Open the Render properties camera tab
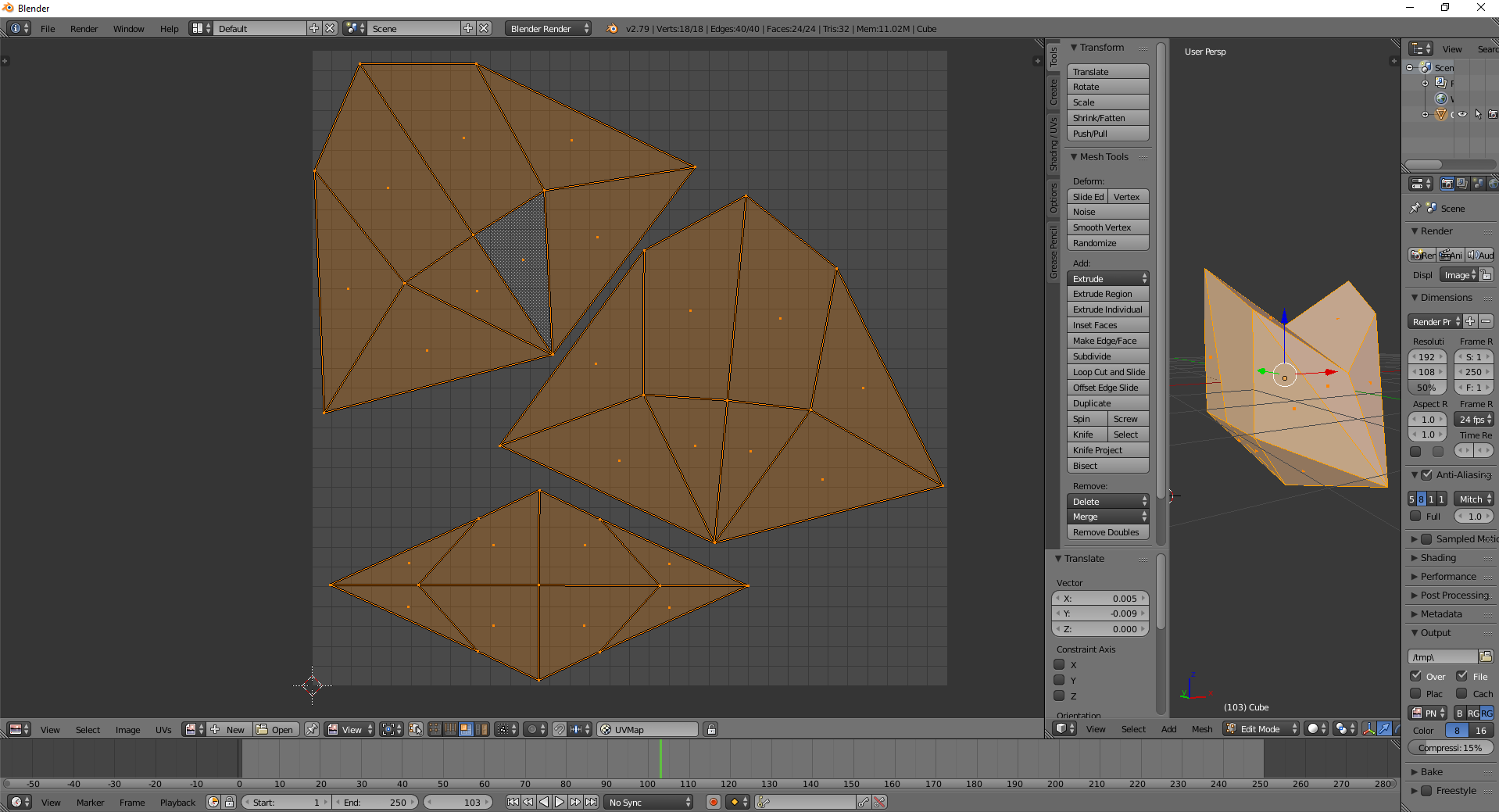1499x812 pixels. tap(1447, 183)
